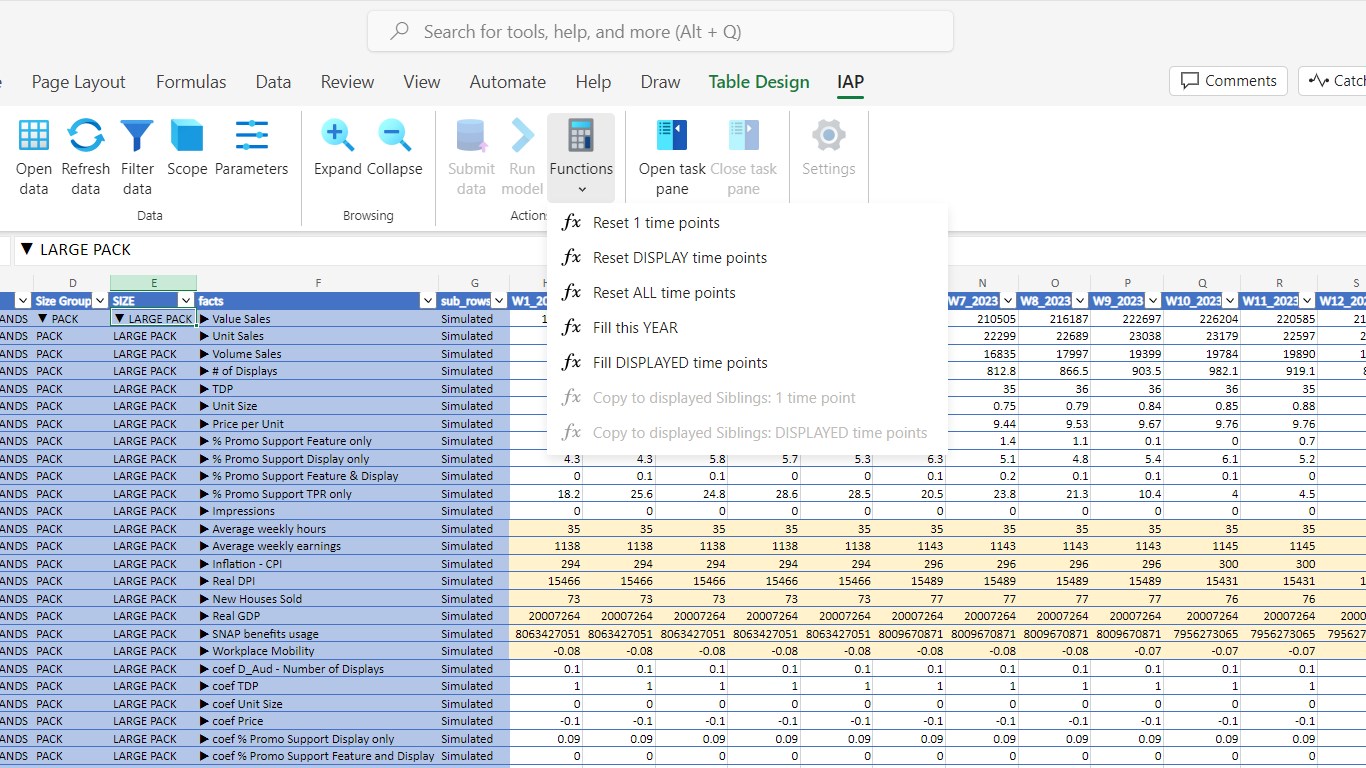
Task: Open the Filter data funnel
Action: coord(137,137)
